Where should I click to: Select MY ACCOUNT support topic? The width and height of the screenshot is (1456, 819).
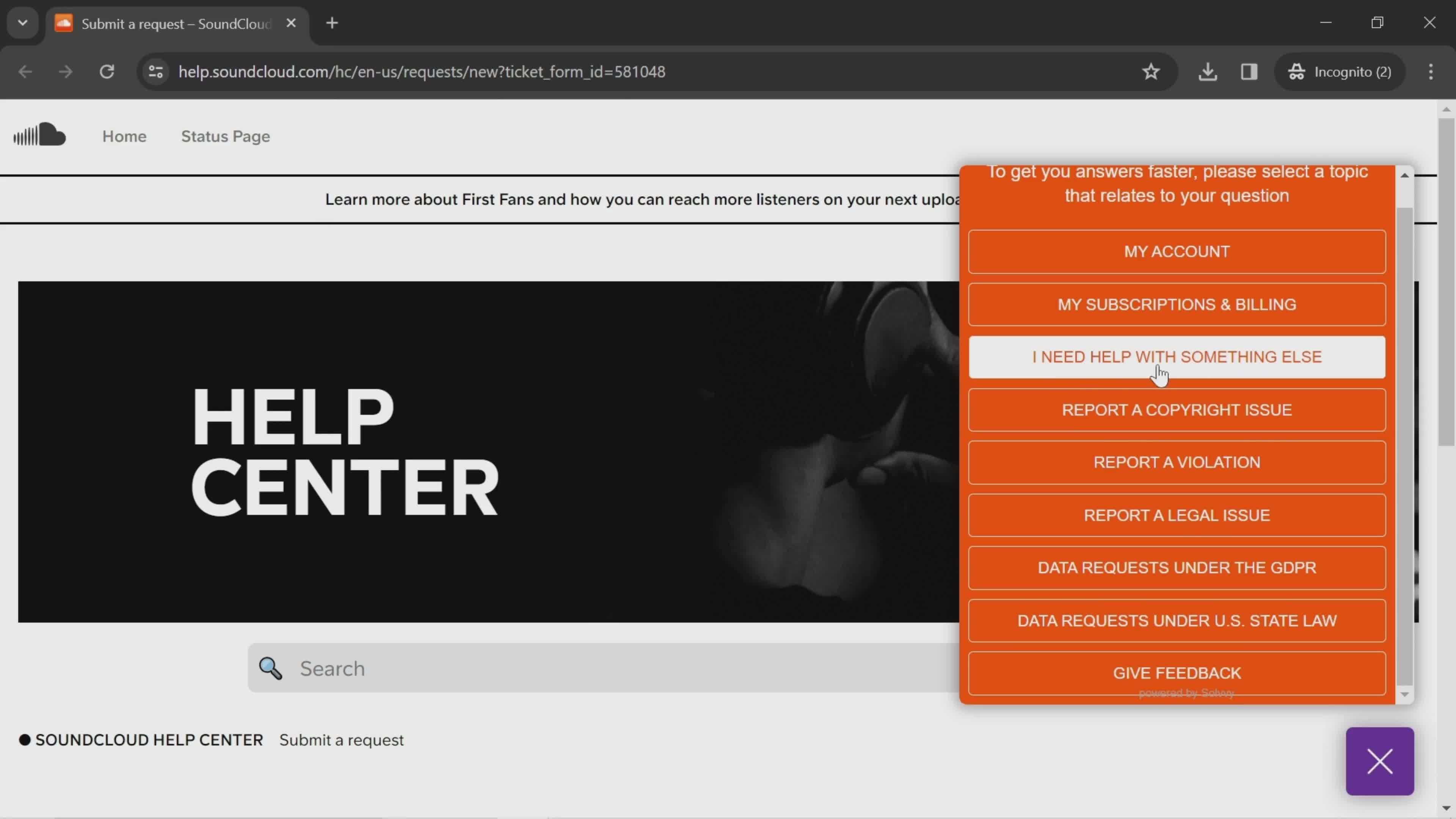point(1177,251)
